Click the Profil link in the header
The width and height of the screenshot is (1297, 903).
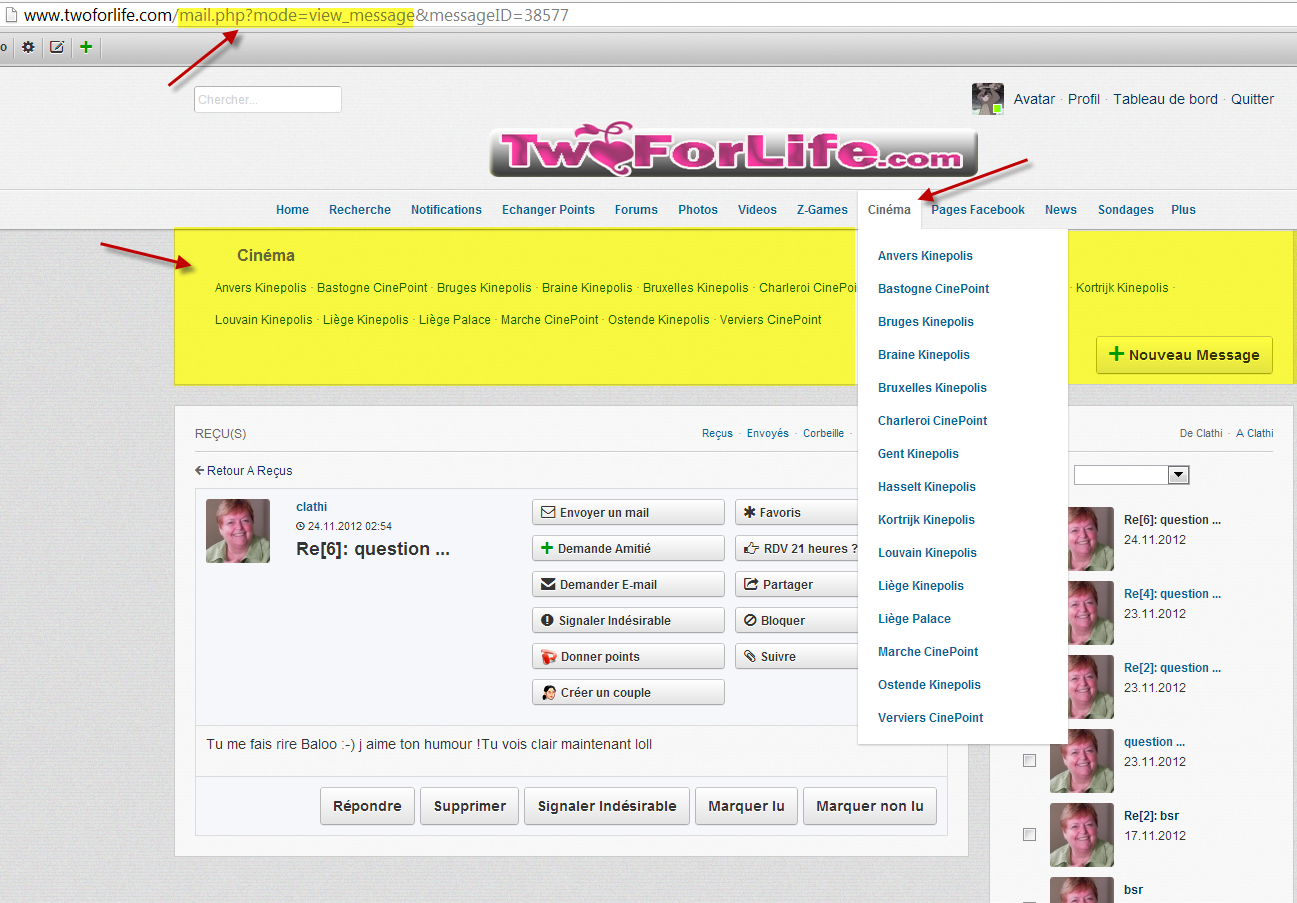(1084, 99)
